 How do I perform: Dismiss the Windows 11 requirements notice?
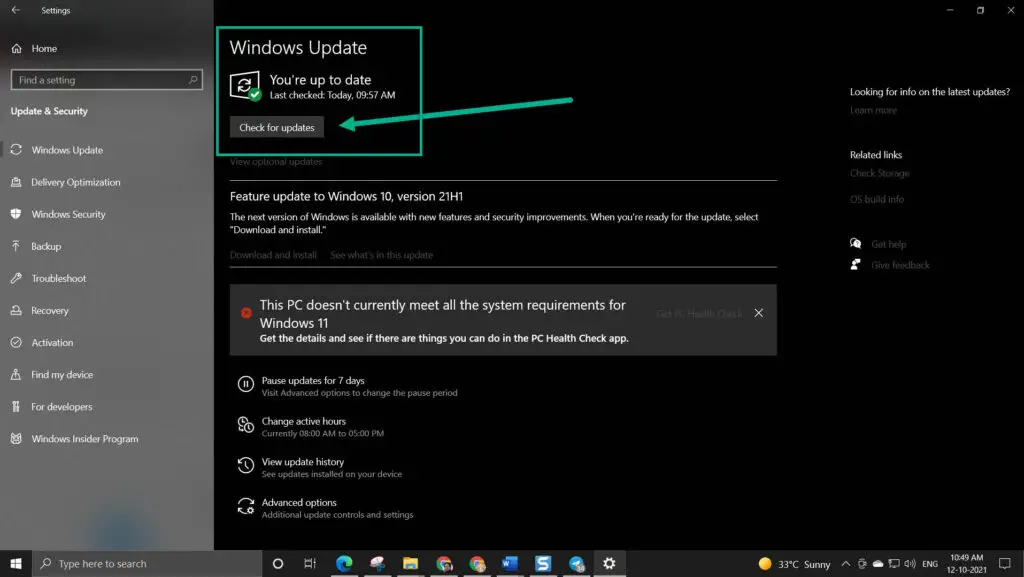point(758,313)
